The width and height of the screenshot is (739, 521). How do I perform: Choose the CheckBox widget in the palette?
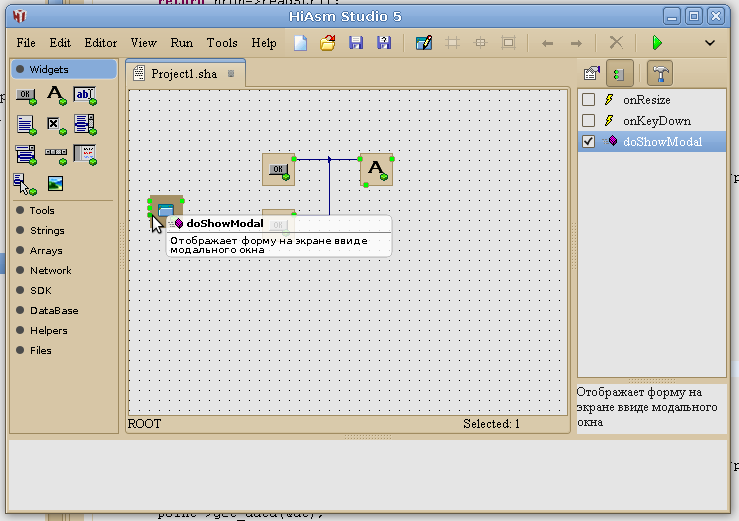(x=55, y=125)
